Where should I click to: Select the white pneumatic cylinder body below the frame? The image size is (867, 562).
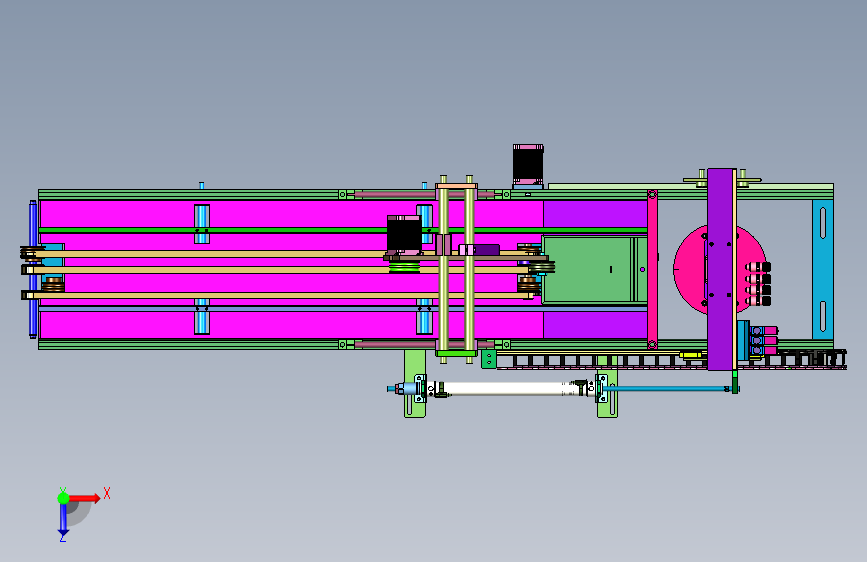[511, 388]
